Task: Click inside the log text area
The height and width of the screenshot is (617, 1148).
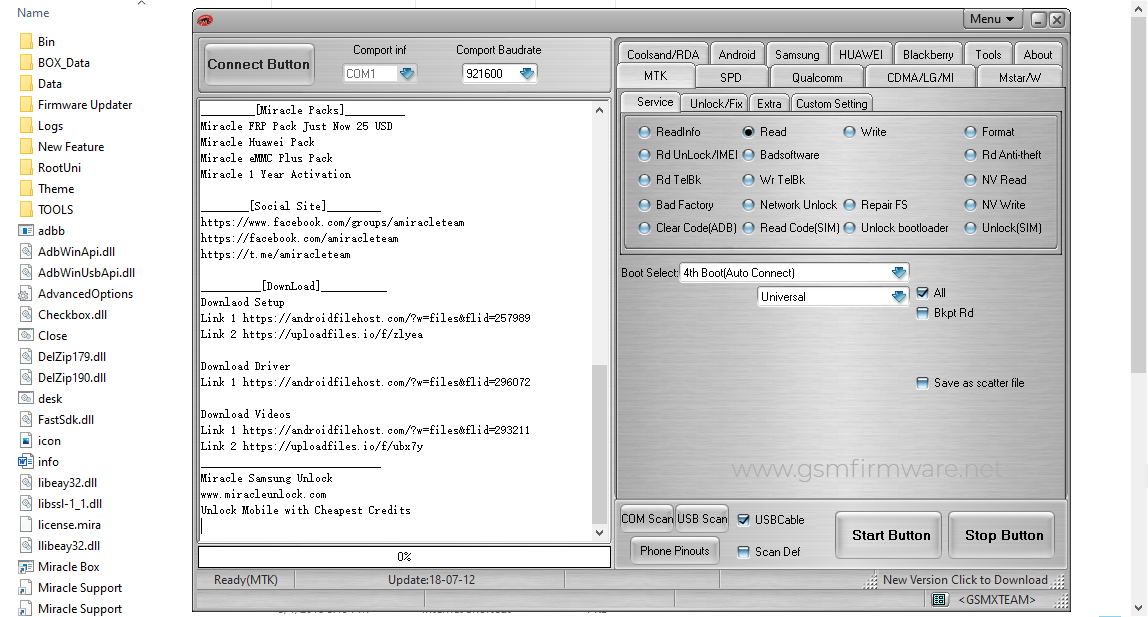Action: [x=395, y=321]
